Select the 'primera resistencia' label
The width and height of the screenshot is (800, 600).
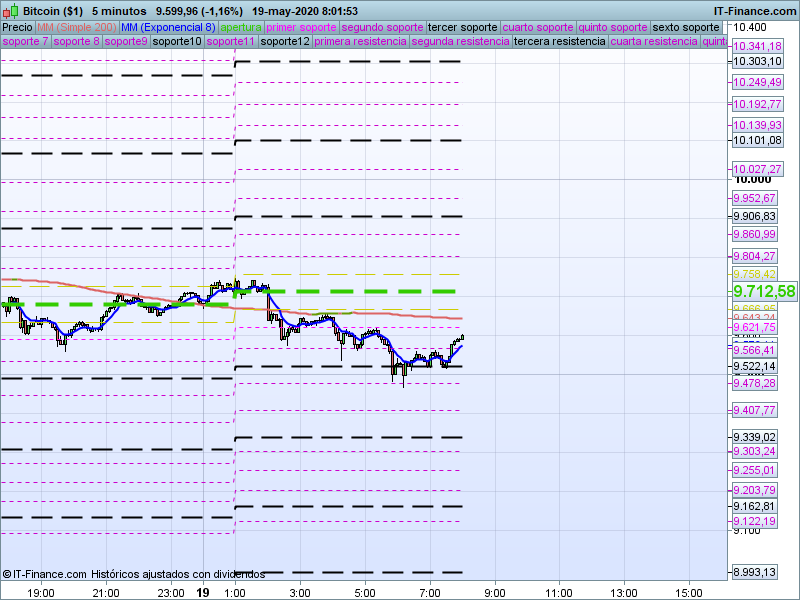[361, 42]
